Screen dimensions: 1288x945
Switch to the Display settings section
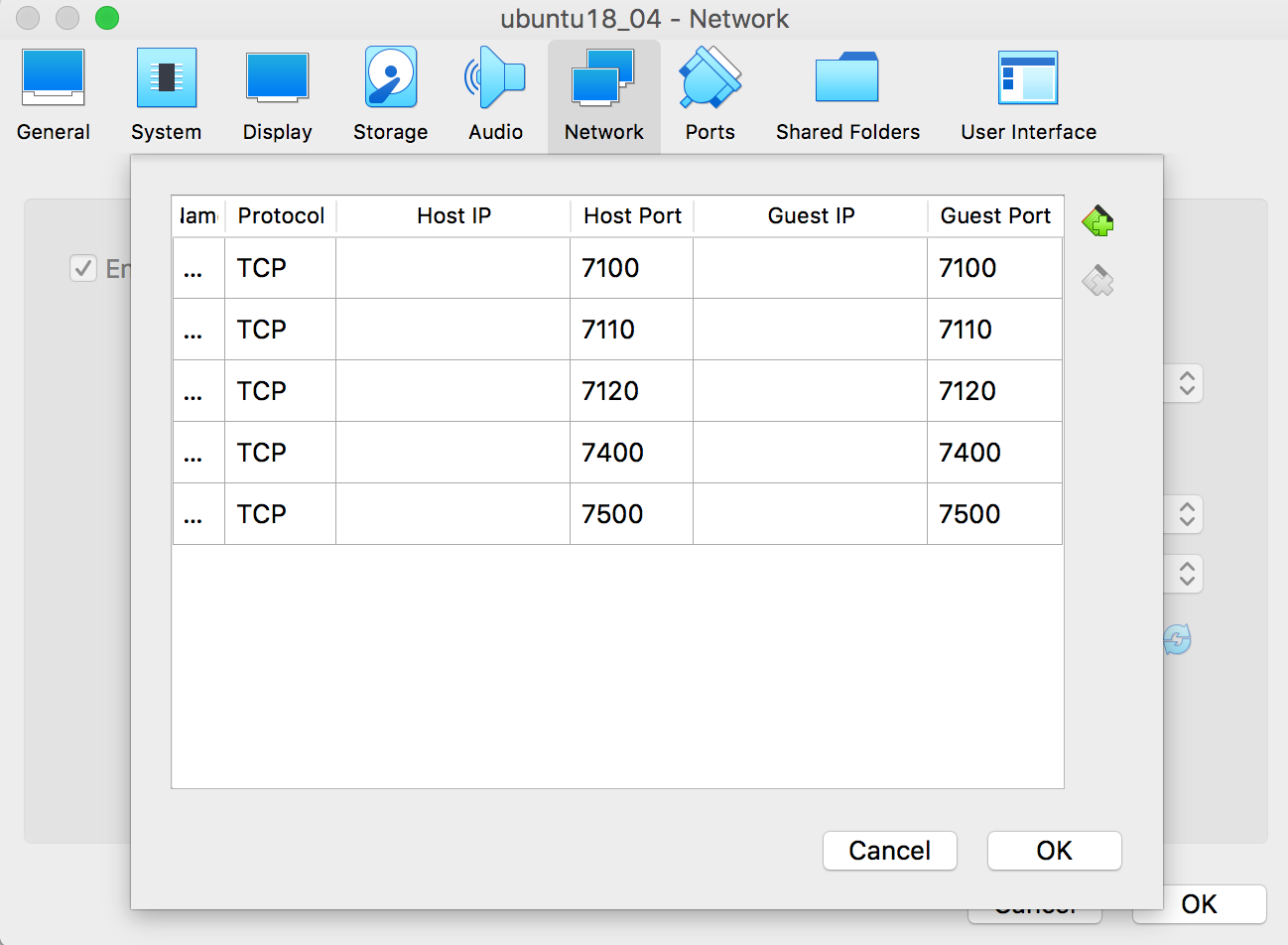click(x=278, y=96)
